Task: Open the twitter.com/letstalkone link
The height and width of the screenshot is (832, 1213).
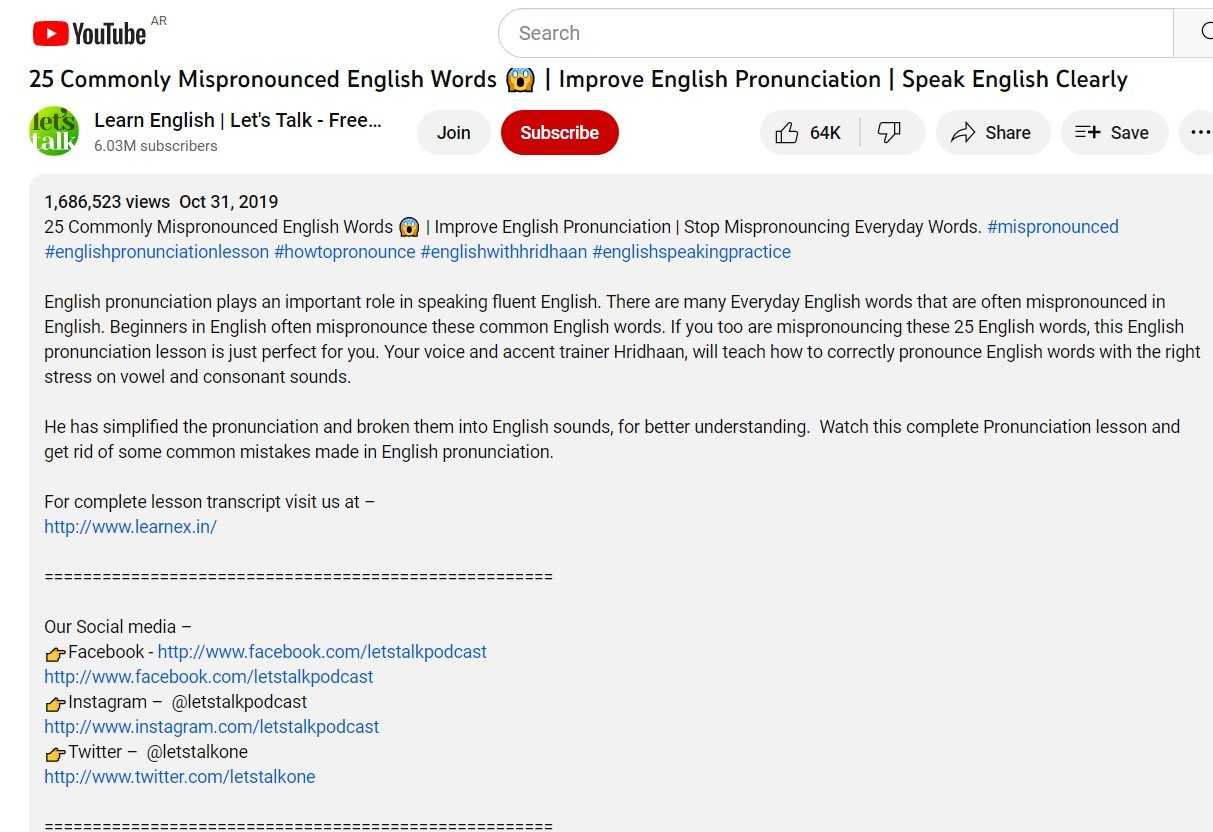Action: pyautogui.click(x=180, y=777)
